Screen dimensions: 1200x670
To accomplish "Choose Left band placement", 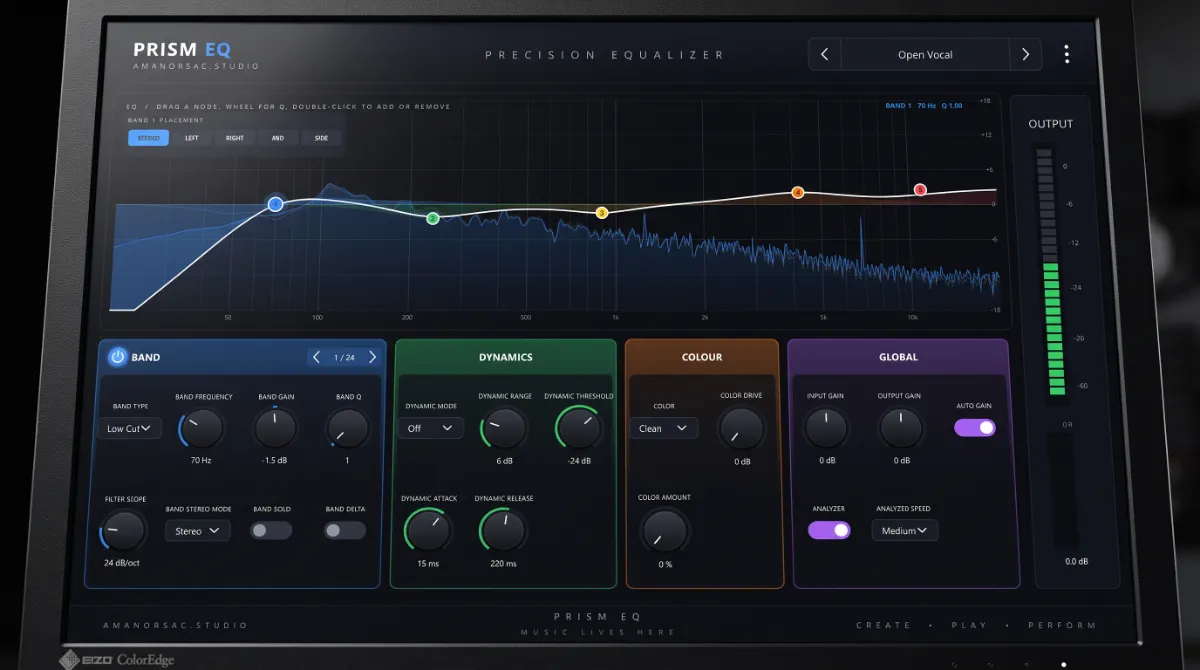I will (x=191, y=138).
